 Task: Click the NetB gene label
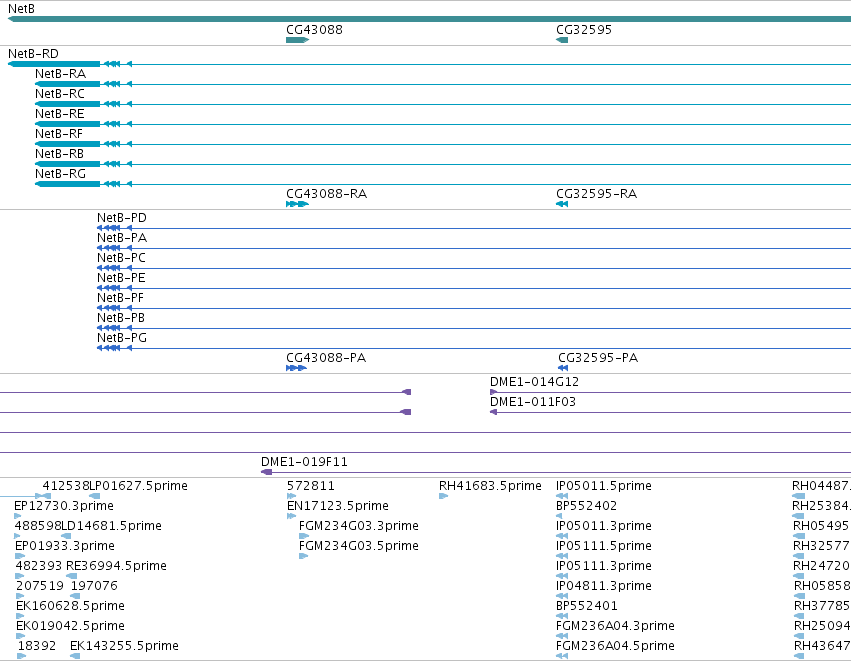coord(21,9)
